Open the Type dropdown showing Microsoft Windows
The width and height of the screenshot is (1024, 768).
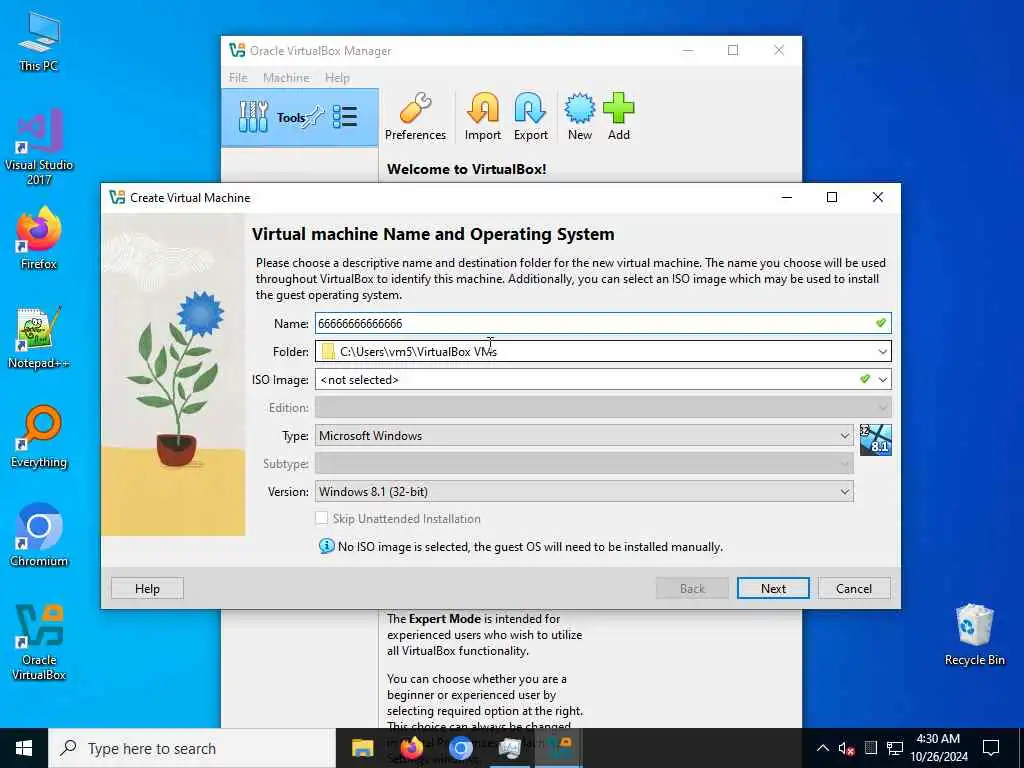click(584, 436)
